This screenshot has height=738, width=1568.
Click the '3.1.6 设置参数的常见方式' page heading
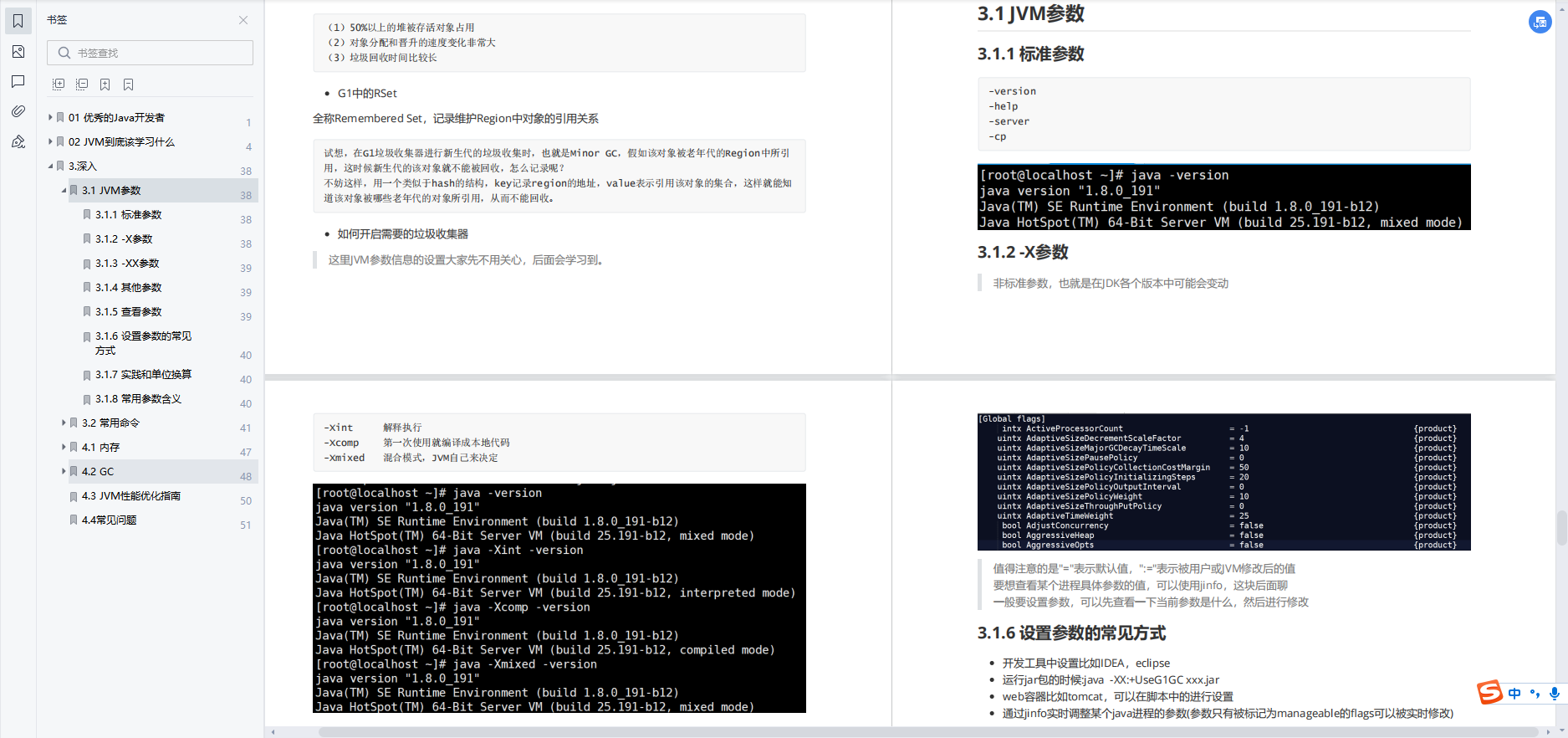coord(1071,633)
